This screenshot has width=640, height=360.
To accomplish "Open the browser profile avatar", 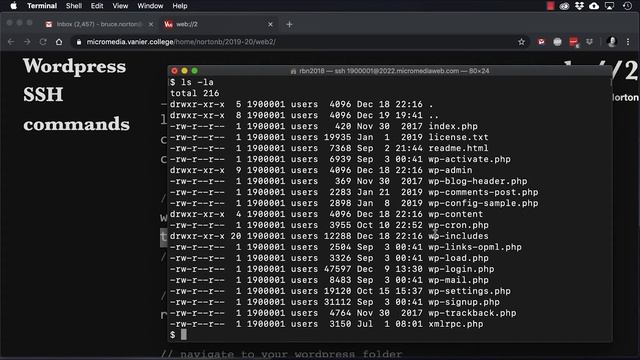I will click(611, 42).
